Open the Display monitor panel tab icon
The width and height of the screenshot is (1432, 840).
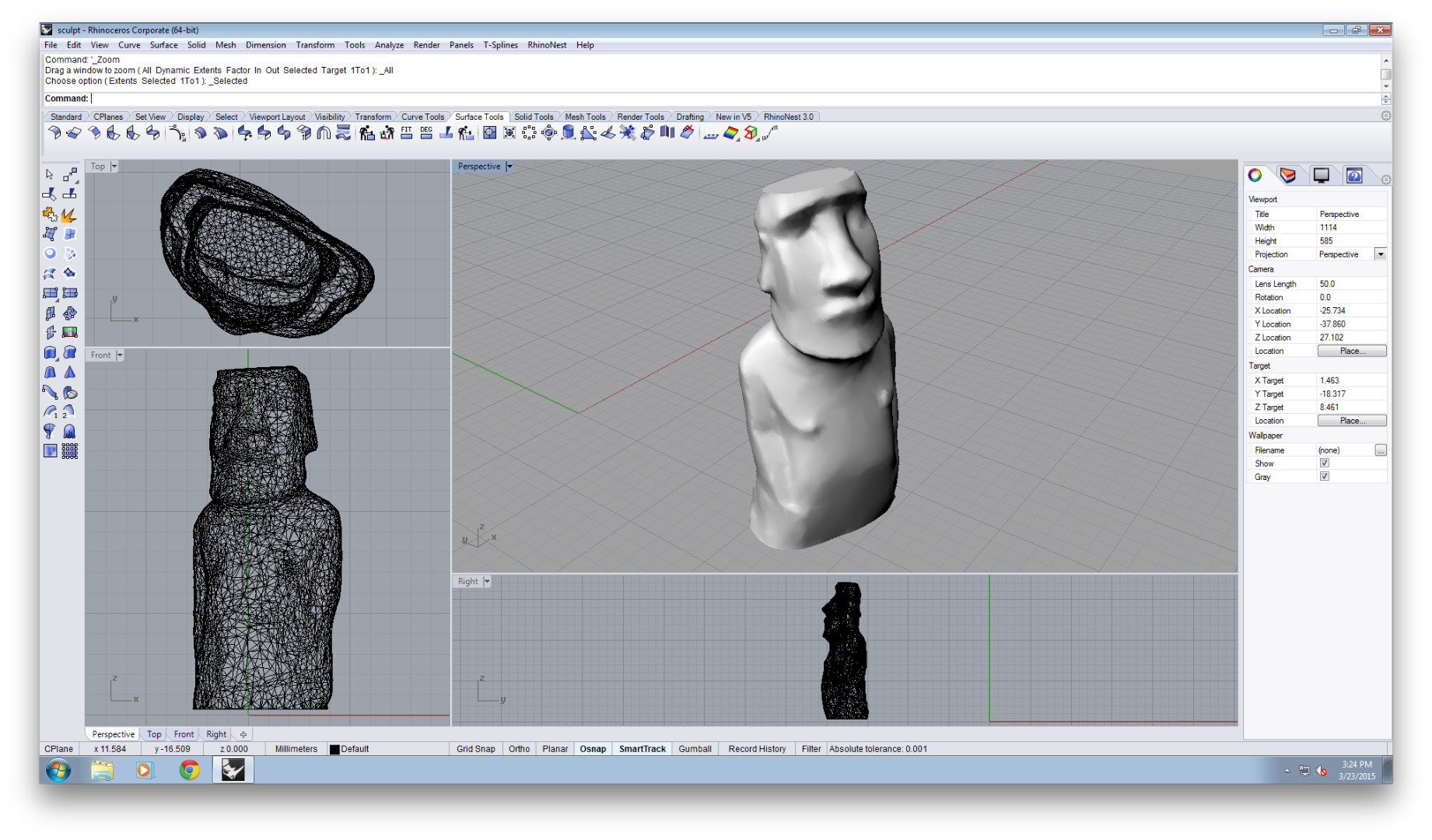point(1321,175)
